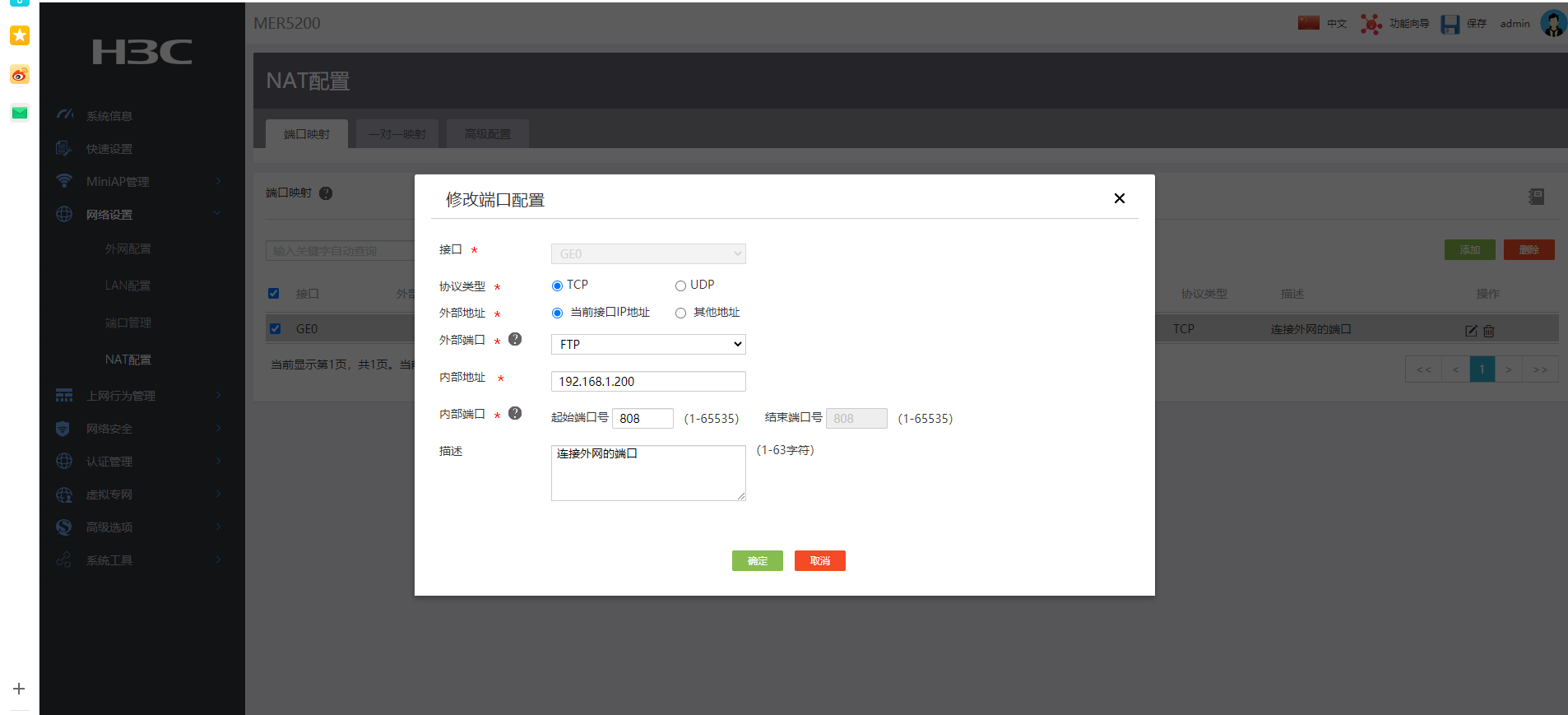Choose 其他地址 radio option
This screenshot has height=715, width=1568.
click(680, 313)
